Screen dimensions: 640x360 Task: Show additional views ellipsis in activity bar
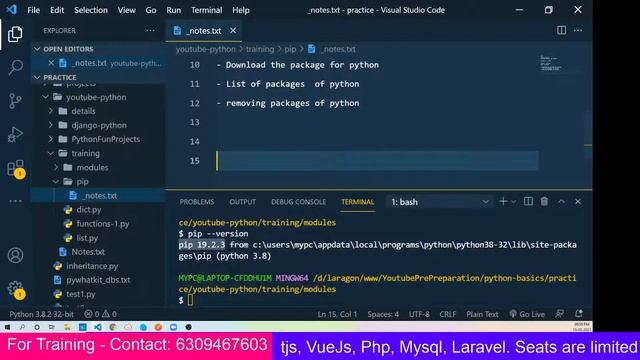point(15,201)
